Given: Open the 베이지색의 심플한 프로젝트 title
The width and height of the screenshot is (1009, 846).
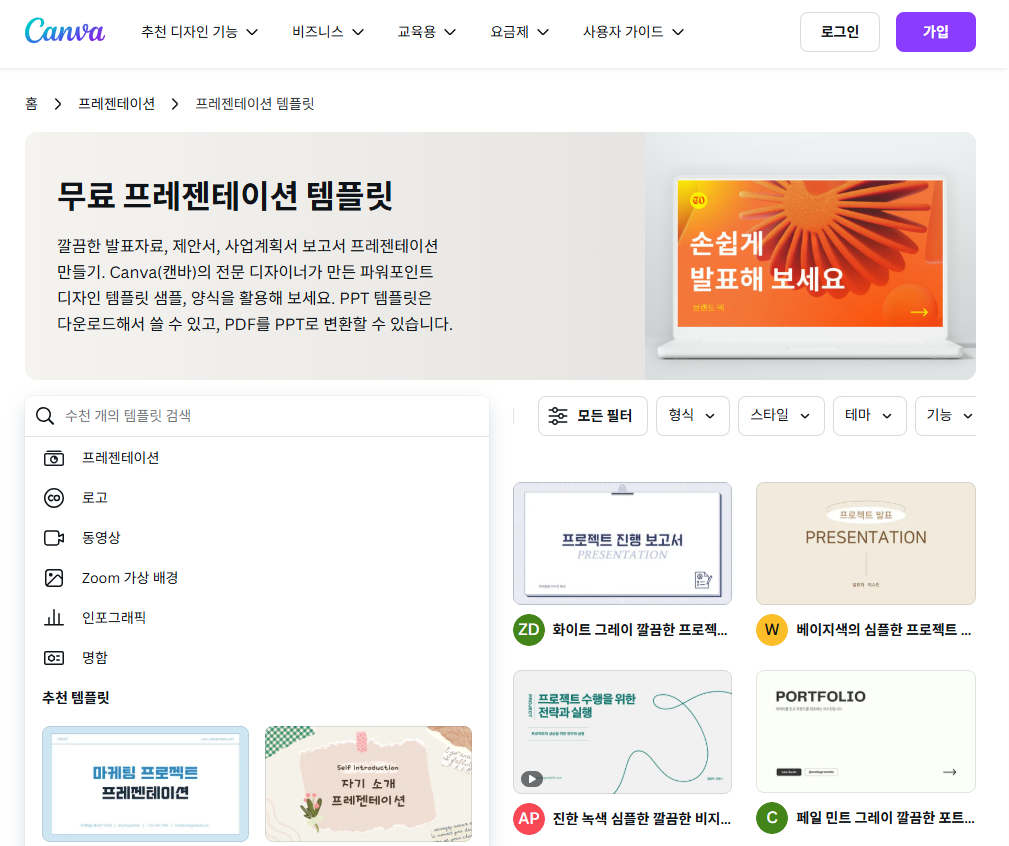Looking at the screenshot, I should tap(884, 630).
